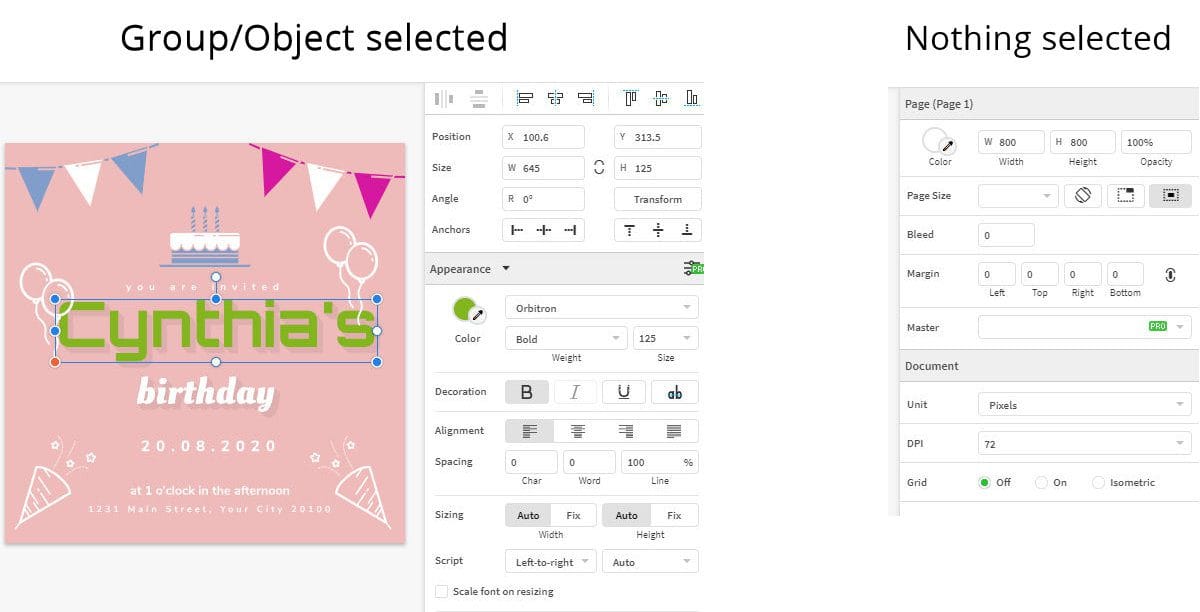Rotate the page orientation
This screenshot has height=612, width=1200.
click(1084, 196)
